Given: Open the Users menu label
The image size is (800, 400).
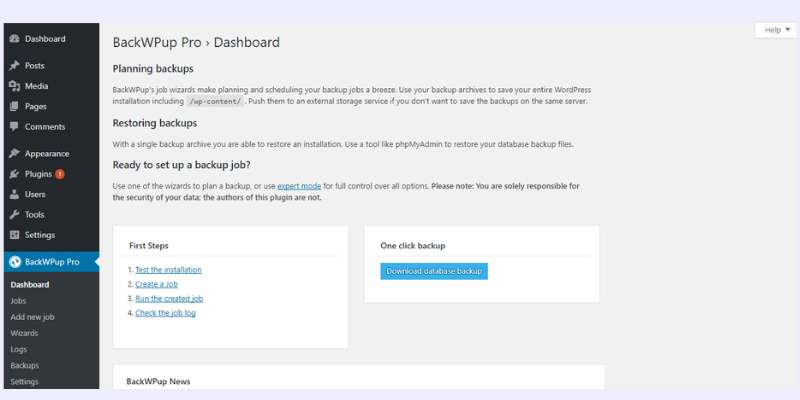Looking at the screenshot, I should coord(35,194).
